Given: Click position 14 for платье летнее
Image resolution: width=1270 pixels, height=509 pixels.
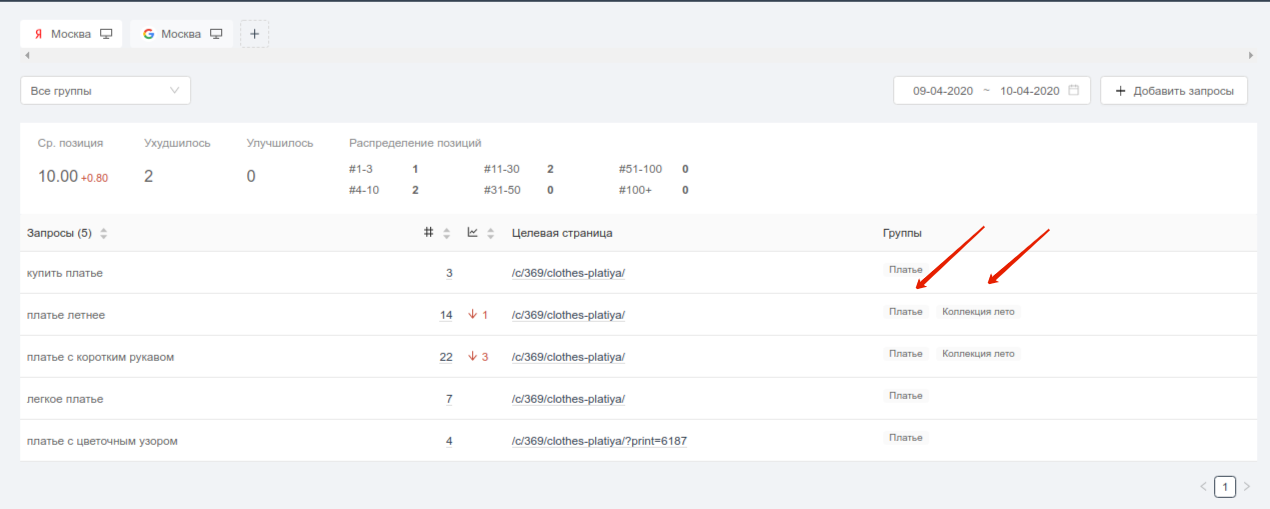Looking at the screenshot, I should coord(446,315).
